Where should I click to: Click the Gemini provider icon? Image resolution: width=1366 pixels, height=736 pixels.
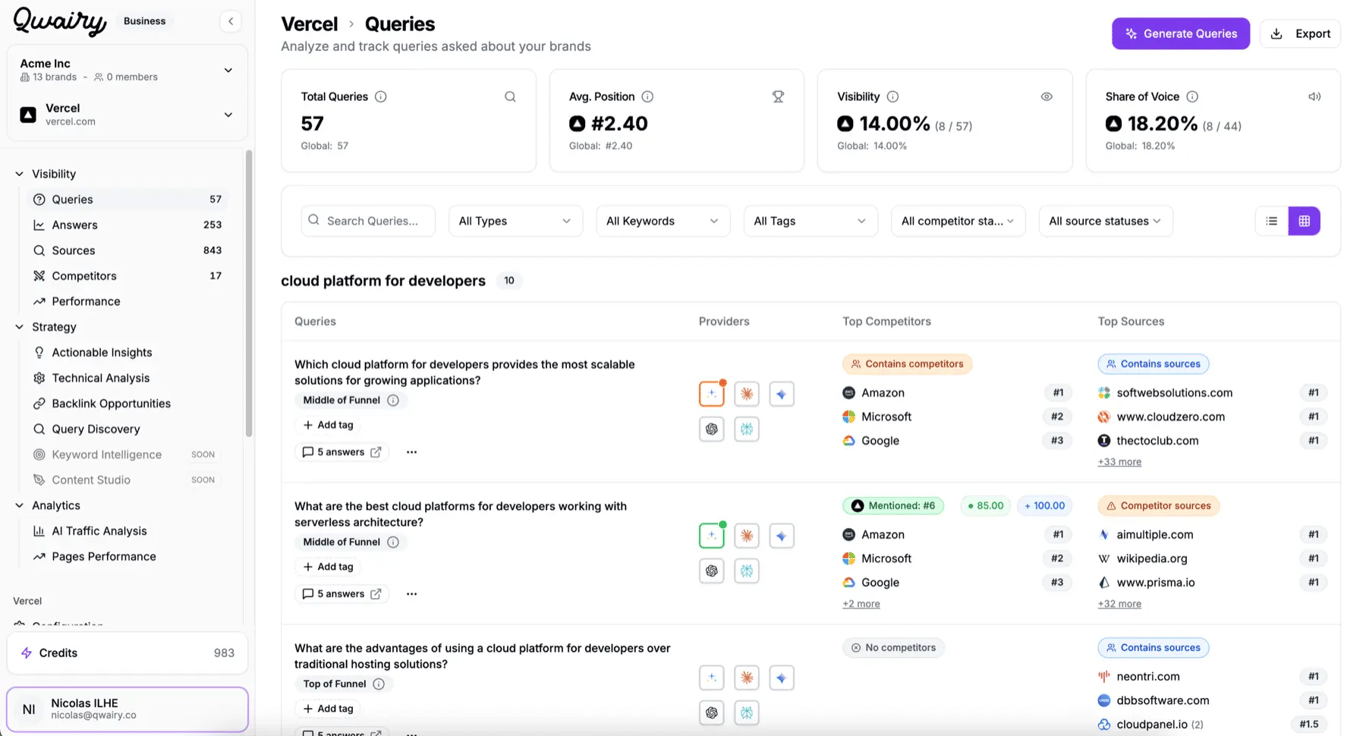click(x=781, y=393)
